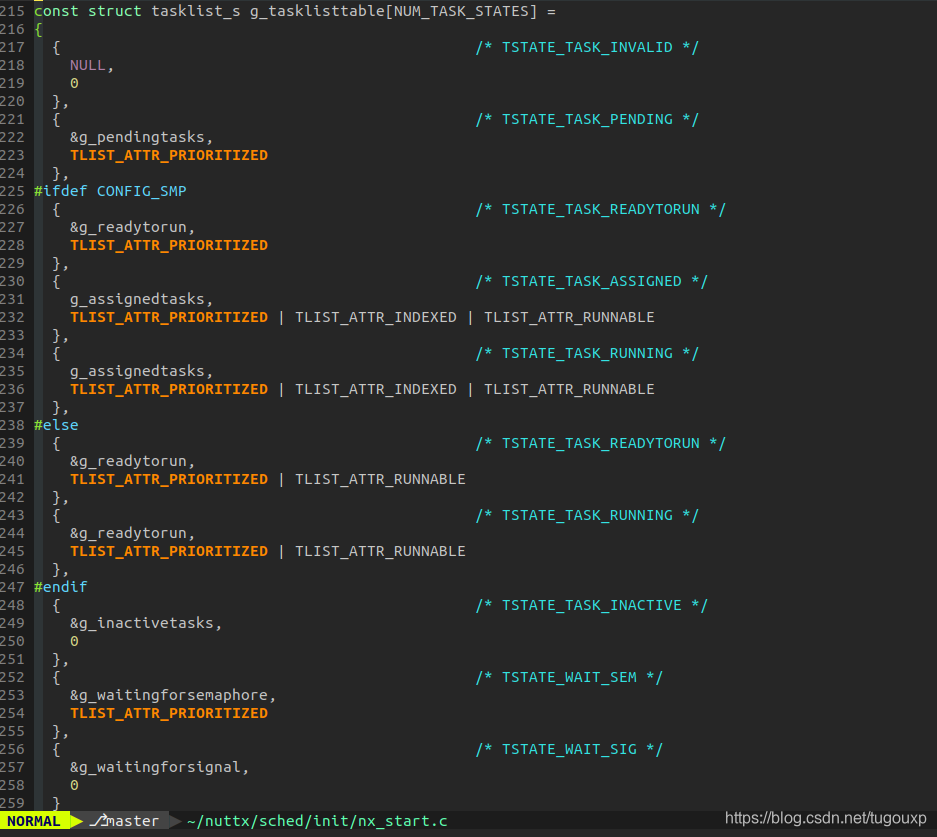Click TSTATE_TASK_PENDING comment
This screenshot has height=837, width=937.
click(x=587, y=119)
